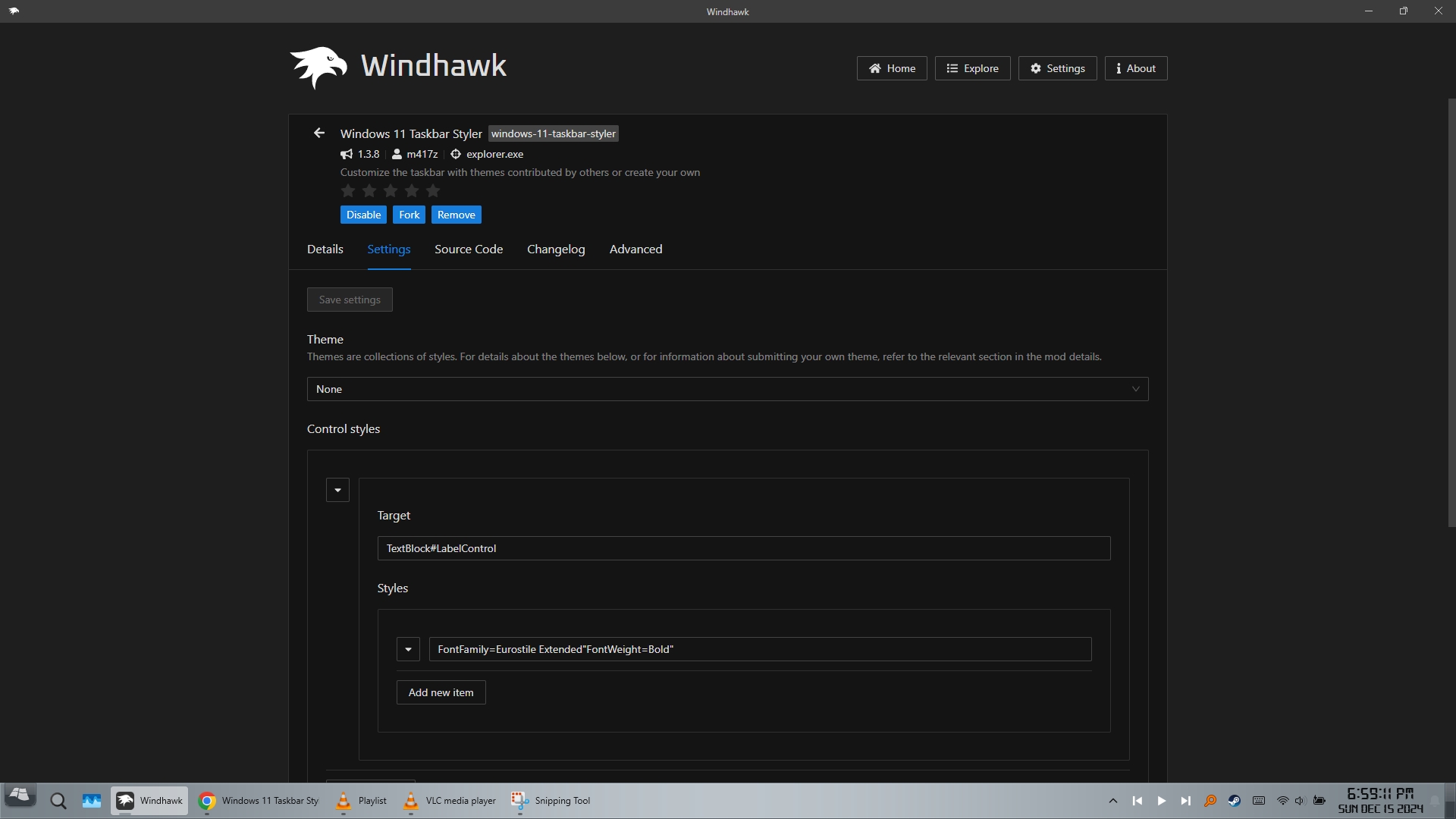Fork the Windows 11 Taskbar Styler mod
The image size is (1456, 819).
point(409,215)
